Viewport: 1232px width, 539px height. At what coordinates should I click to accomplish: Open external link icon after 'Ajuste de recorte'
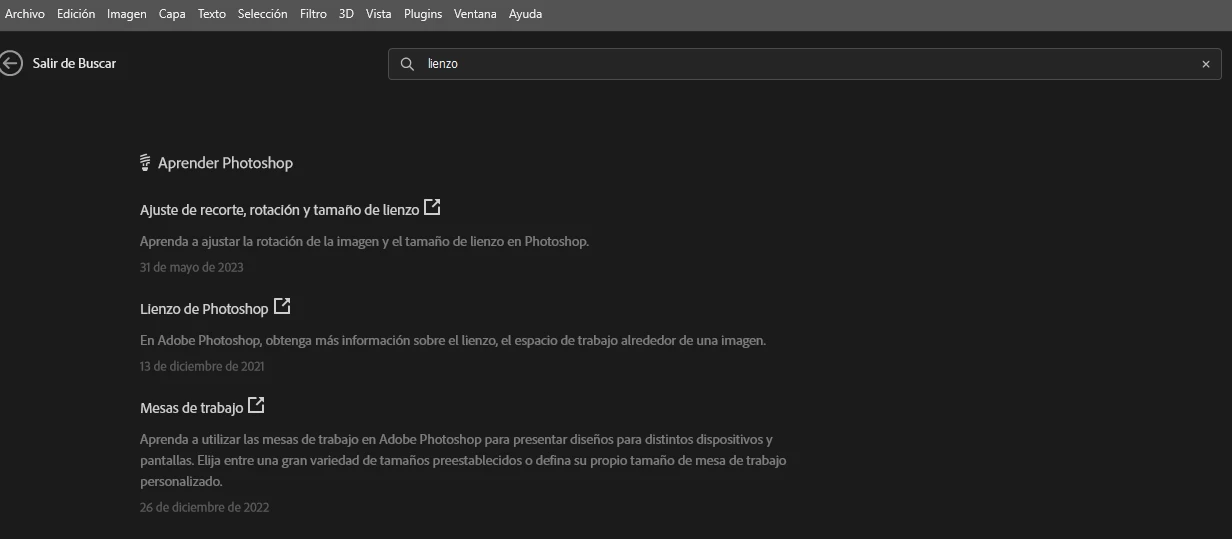[x=432, y=208]
